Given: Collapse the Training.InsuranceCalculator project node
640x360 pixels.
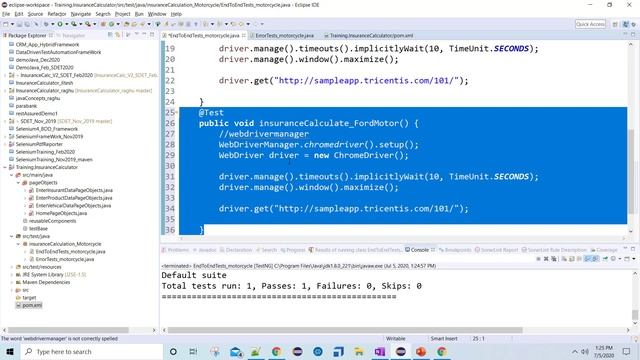Looking at the screenshot, I should pos(5,167).
